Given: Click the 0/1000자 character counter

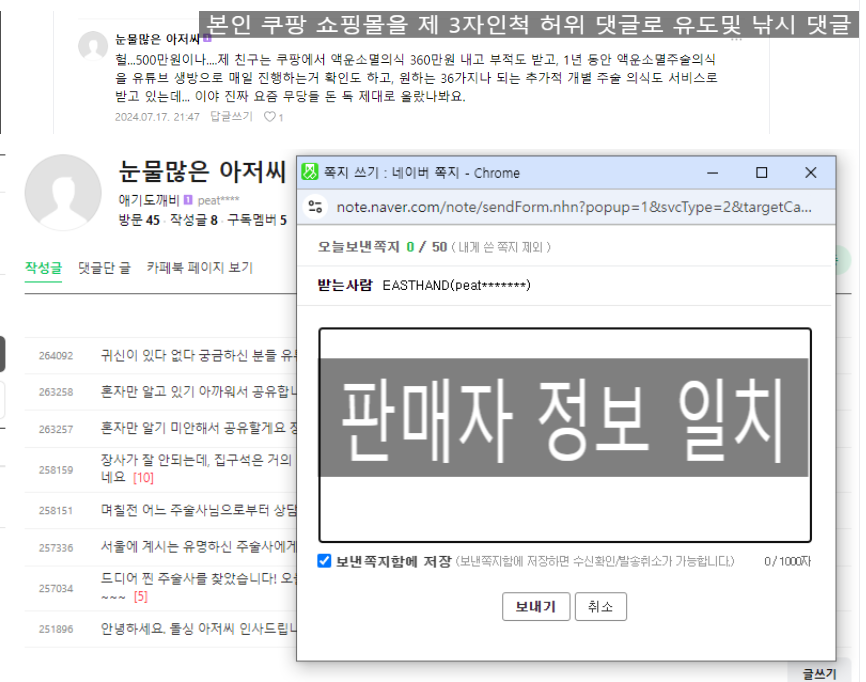Looking at the screenshot, I should (788, 561).
